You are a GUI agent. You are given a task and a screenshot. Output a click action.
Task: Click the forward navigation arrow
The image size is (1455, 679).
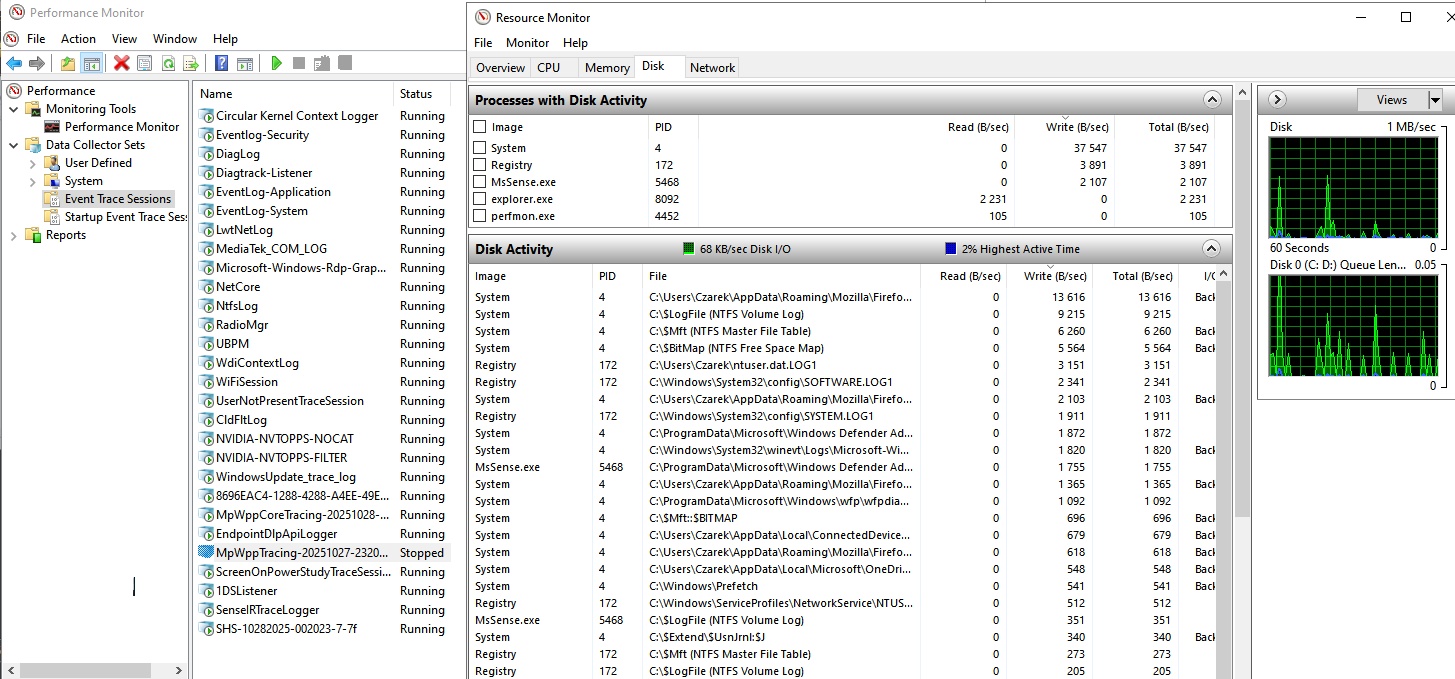[x=37, y=64]
